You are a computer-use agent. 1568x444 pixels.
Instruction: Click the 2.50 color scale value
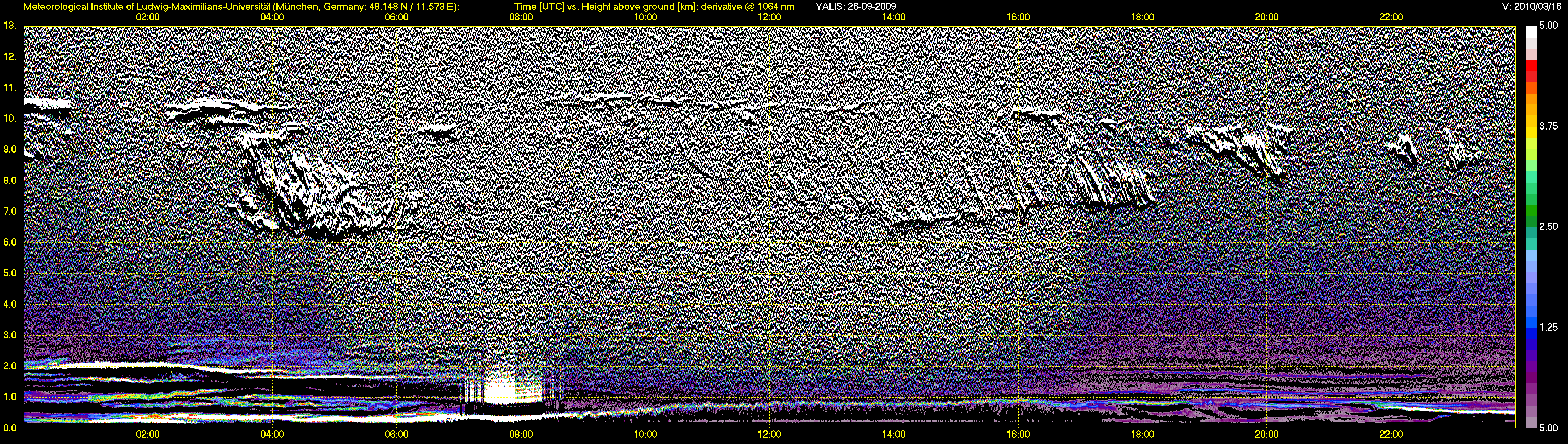coord(1548,226)
